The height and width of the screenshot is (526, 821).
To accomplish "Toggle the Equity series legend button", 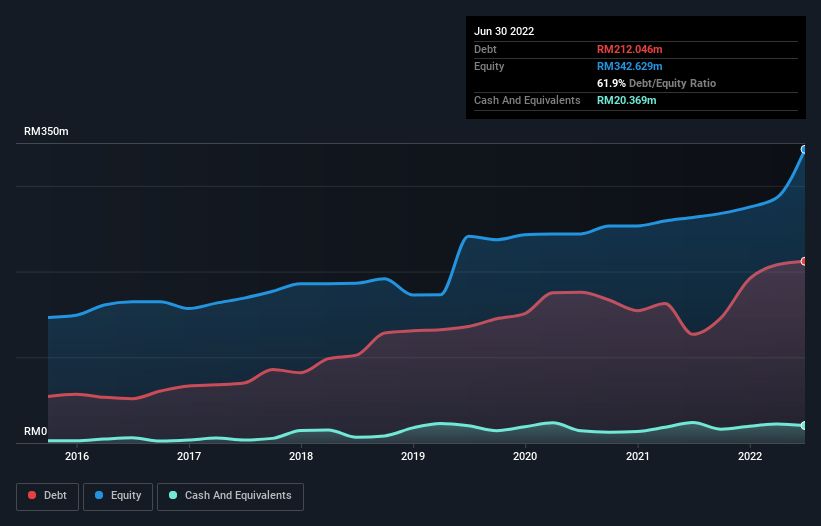I will coord(118,496).
